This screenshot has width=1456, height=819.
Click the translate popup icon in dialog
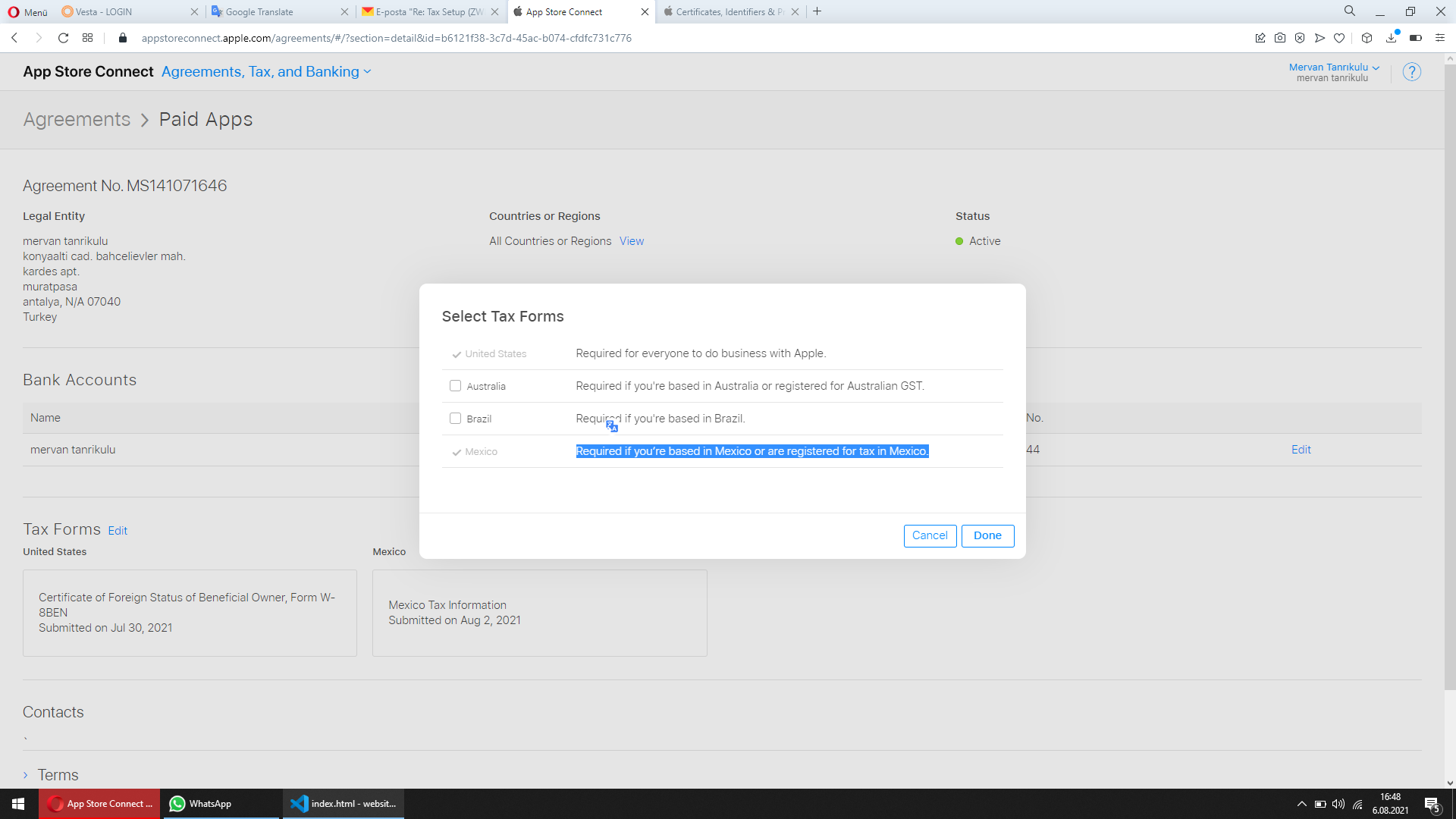coord(612,426)
